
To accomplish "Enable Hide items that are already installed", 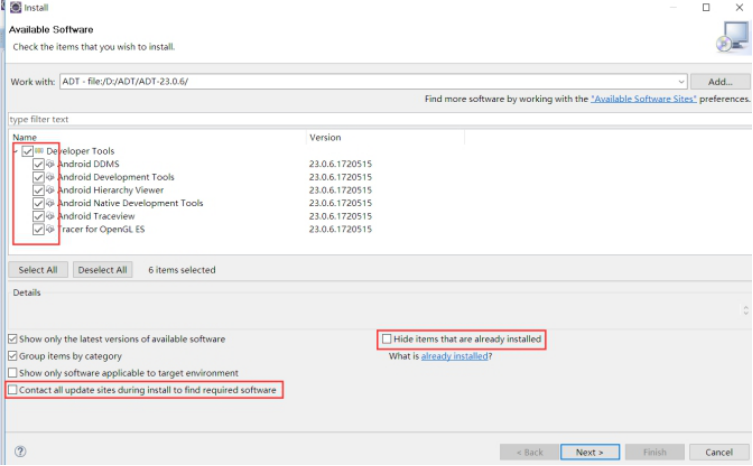I will [x=387, y=339].
